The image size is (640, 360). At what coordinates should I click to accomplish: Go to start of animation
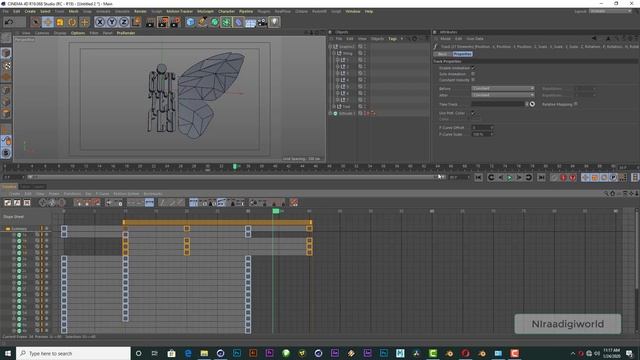(478, 177)
